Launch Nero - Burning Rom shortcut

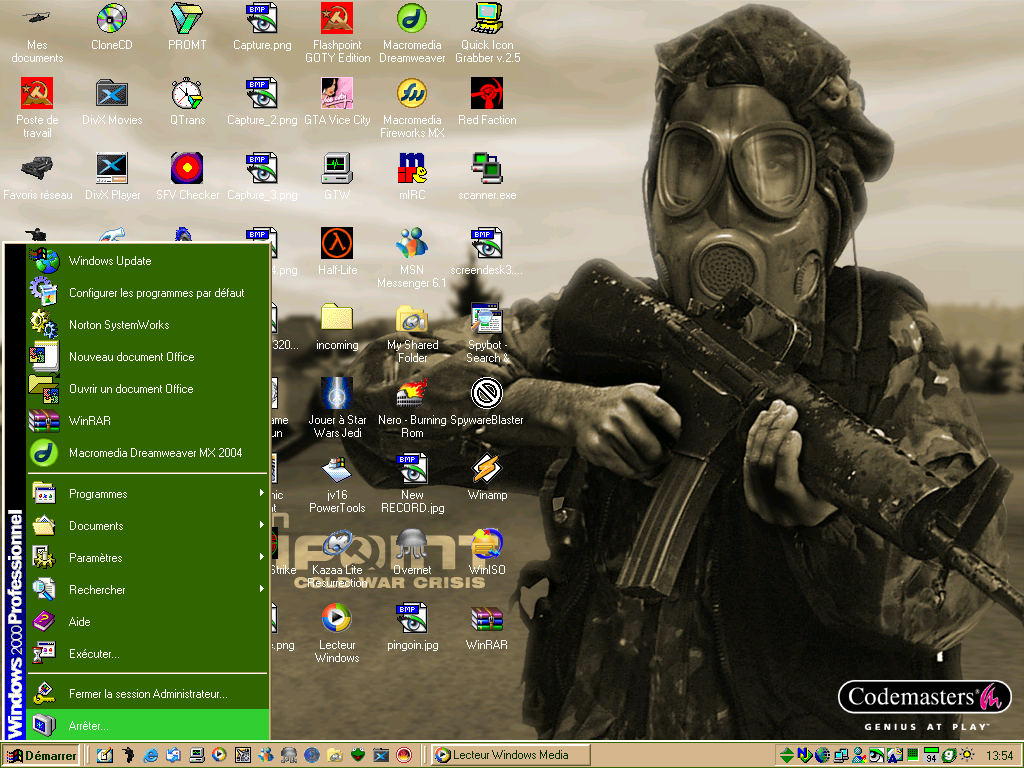(412, 408)
